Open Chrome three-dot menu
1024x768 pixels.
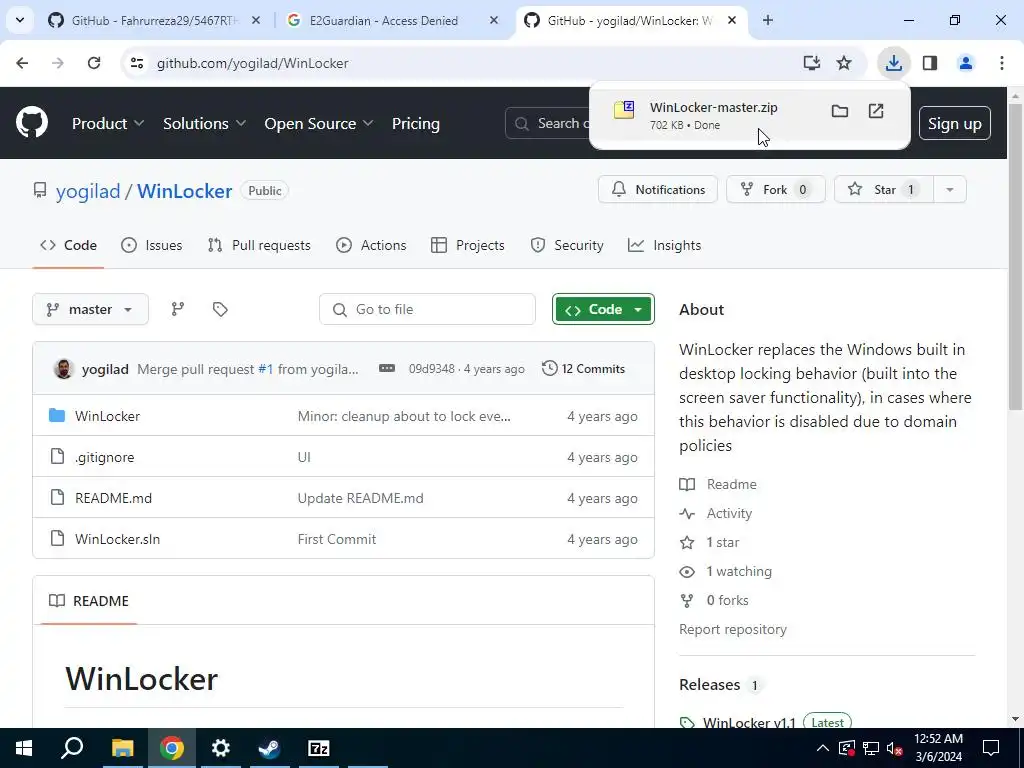click(x=1001, y=63)
